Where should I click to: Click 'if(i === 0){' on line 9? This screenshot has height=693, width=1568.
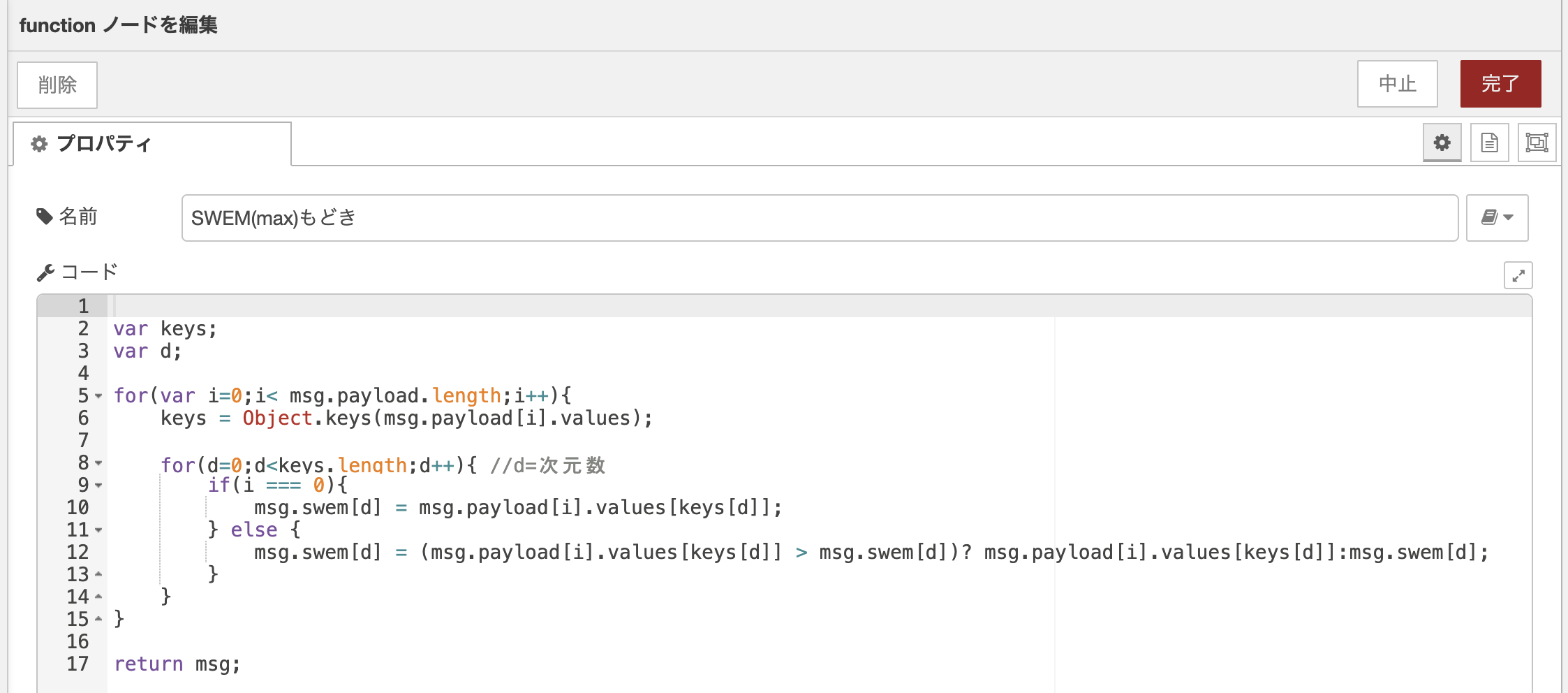278,485
